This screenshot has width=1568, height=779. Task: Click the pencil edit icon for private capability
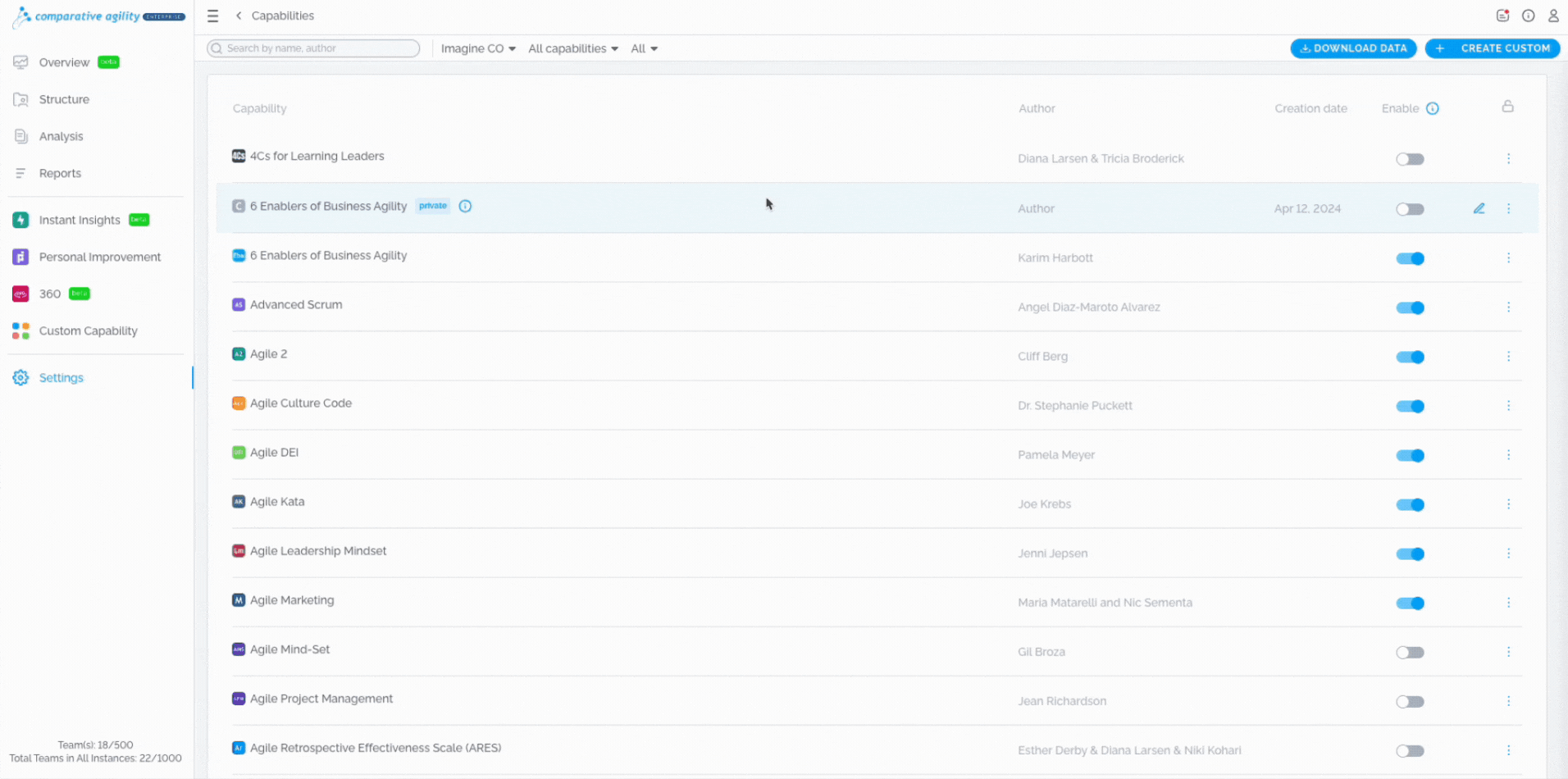[x=1479, y=208]
